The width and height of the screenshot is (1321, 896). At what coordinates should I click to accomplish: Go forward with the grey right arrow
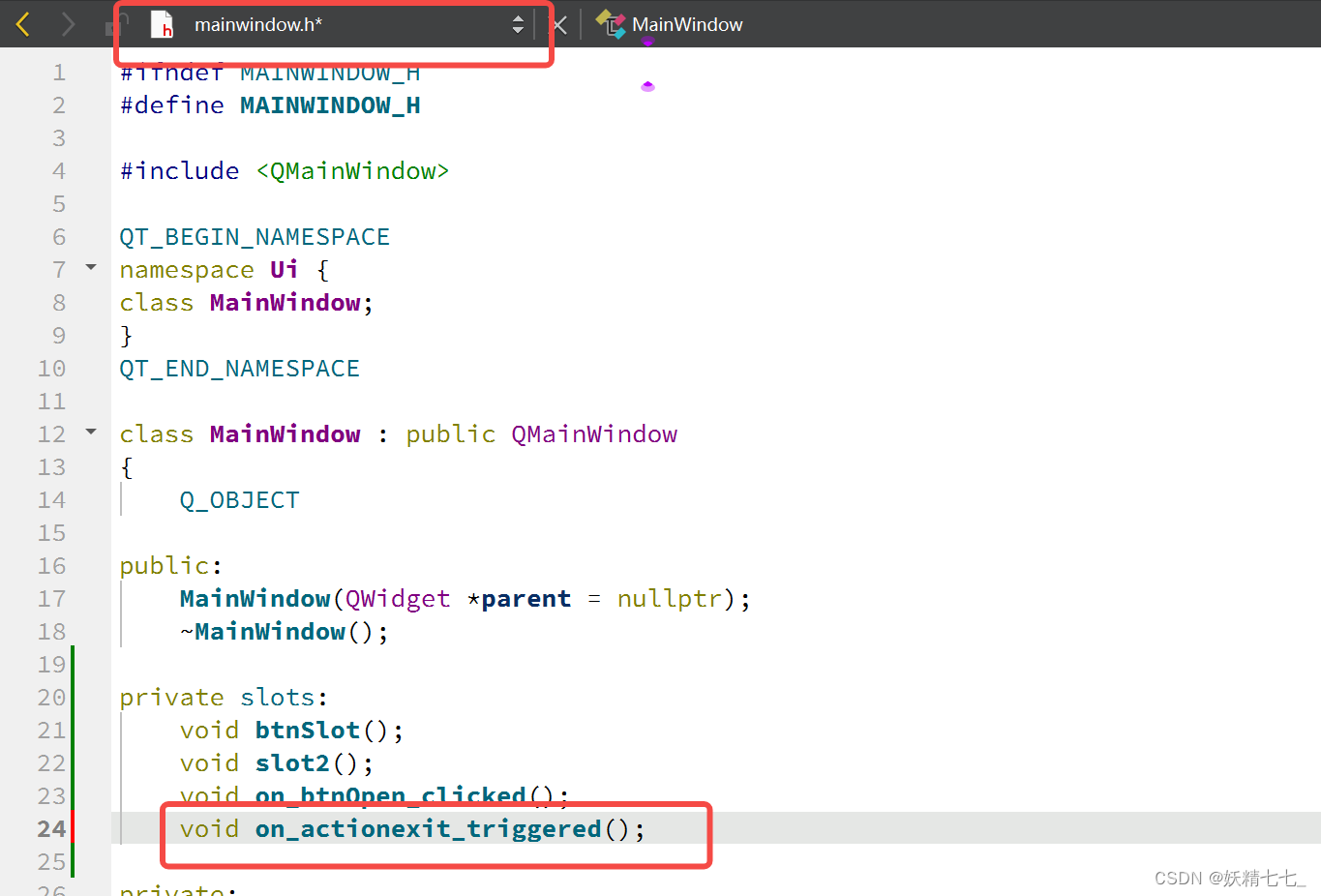point(68,24)
